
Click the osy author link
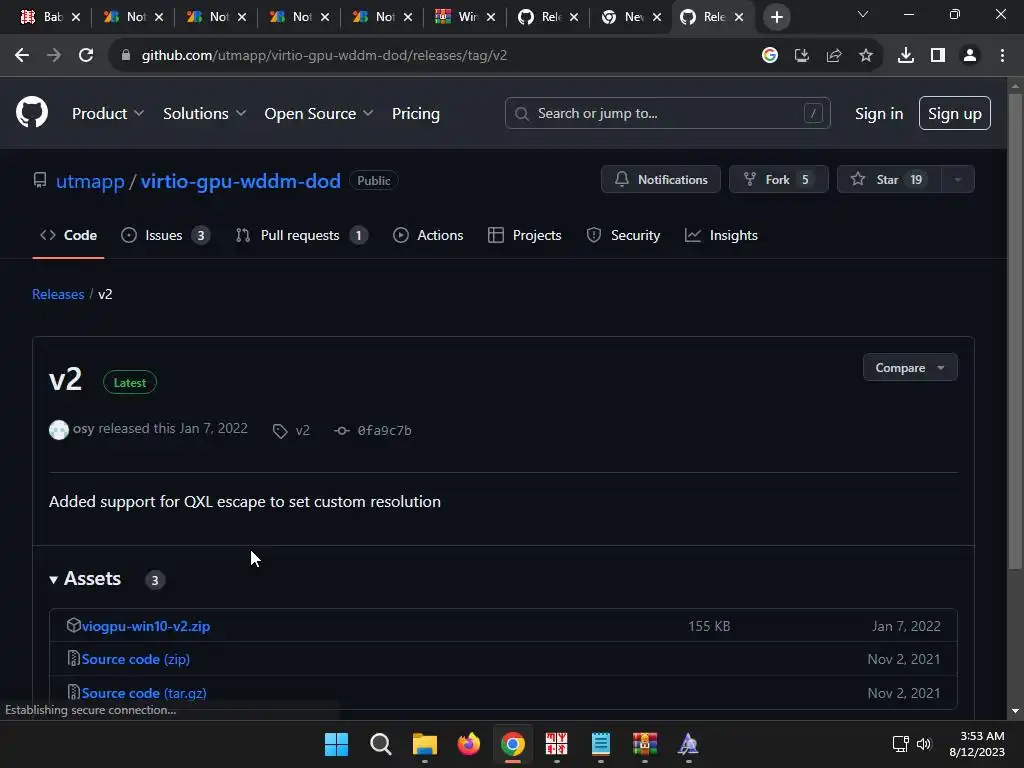84,428
